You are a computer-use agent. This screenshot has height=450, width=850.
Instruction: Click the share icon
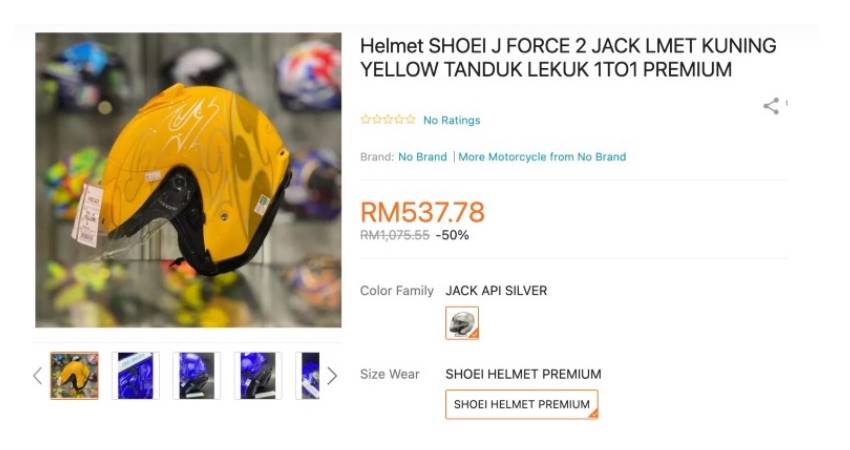tap(771, 106)
